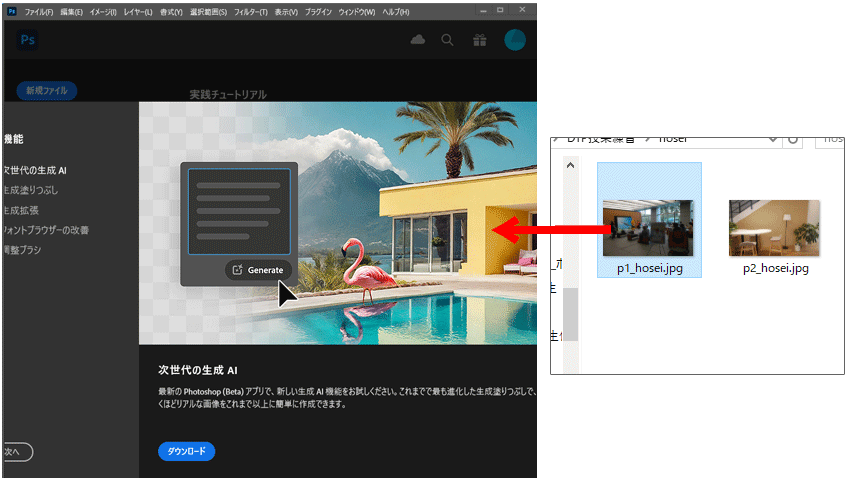Click the refresh icon in Explorer address bar
This screenshot has height=478, width=848.
(794, 140)
